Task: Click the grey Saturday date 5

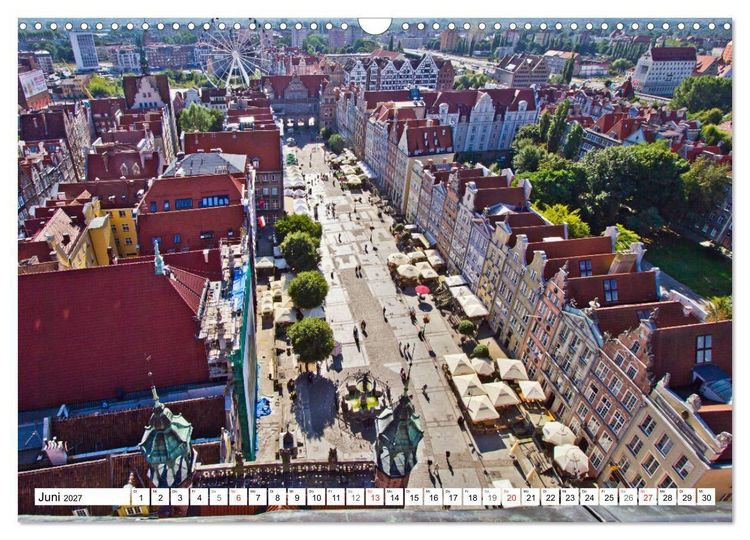Action: 219,497
